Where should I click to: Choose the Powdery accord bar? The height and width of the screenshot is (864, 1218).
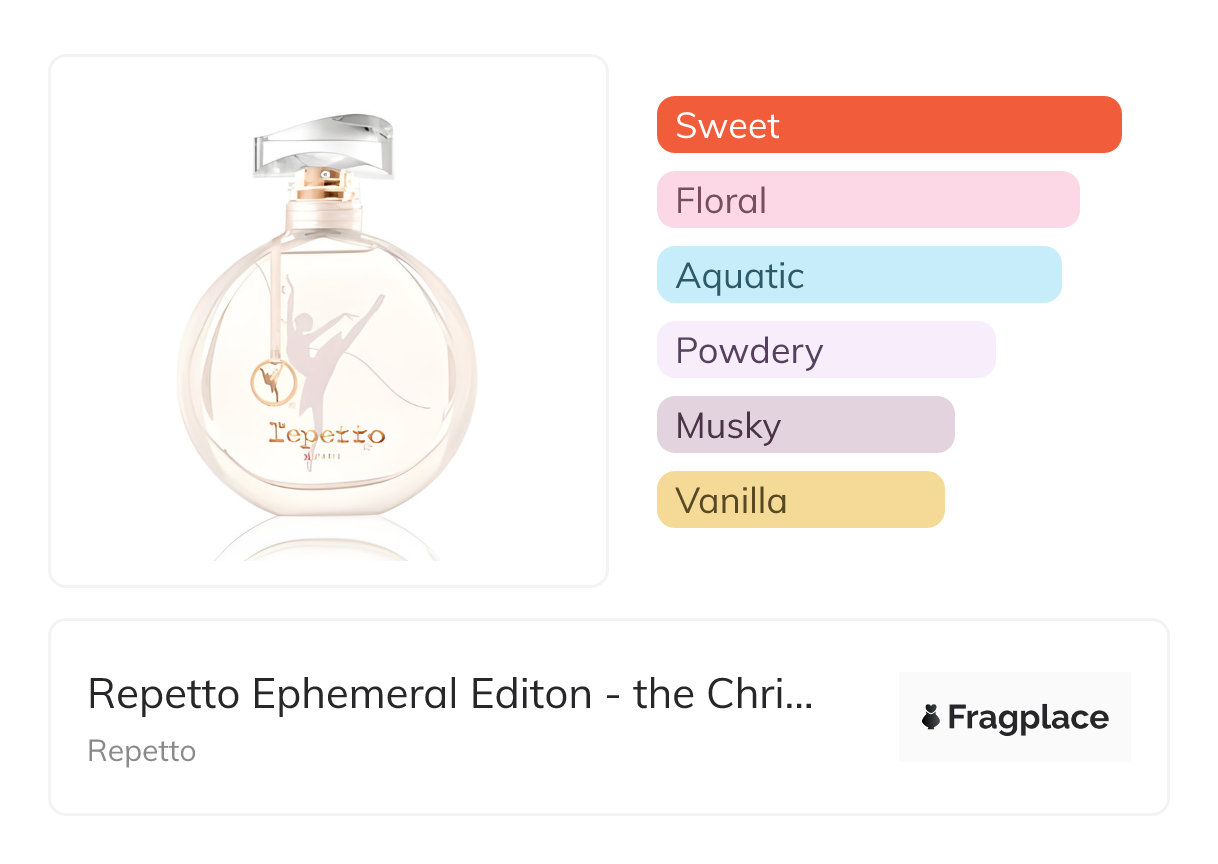click(x=826, y=350)
